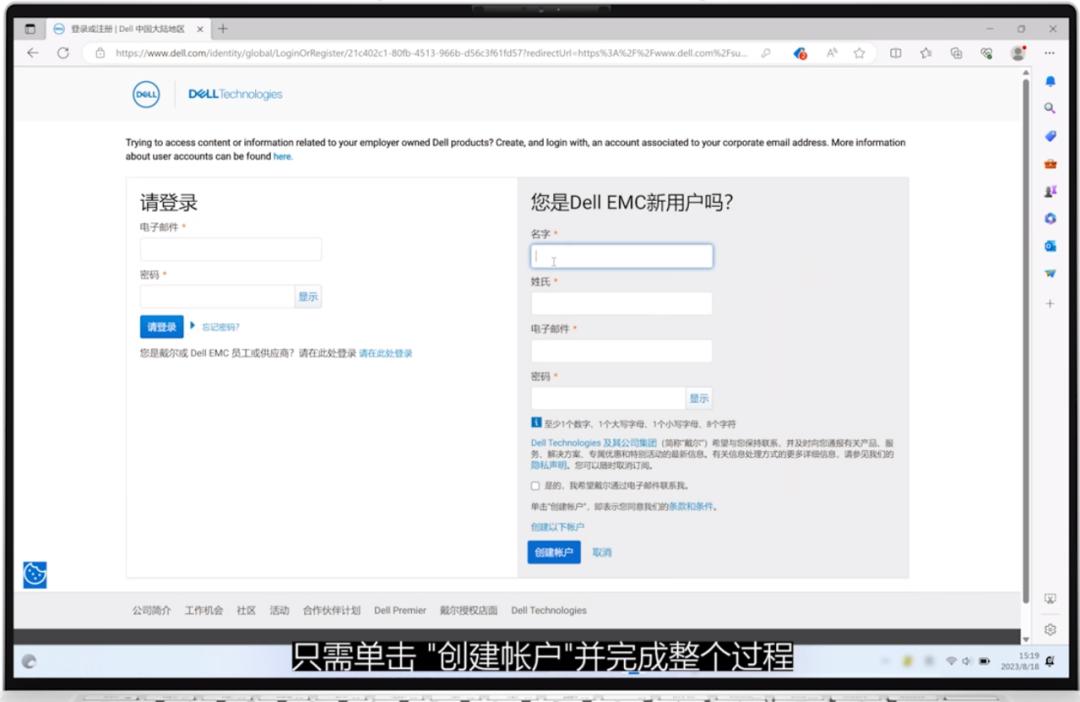Click the 取消 cancel link
Image resolution: width=1080 pixels, height=702 pixels.
(602, 553)
